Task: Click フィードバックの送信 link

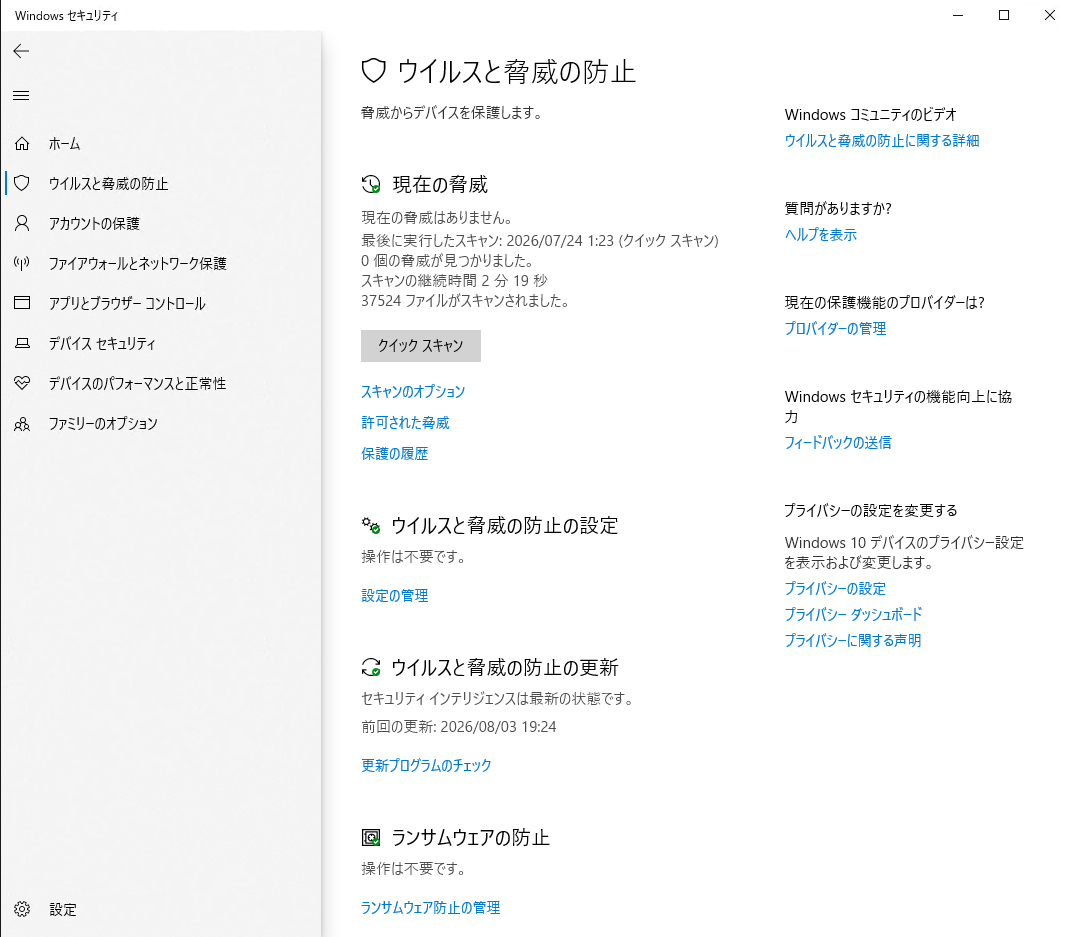Action: [x=838, y=443]
